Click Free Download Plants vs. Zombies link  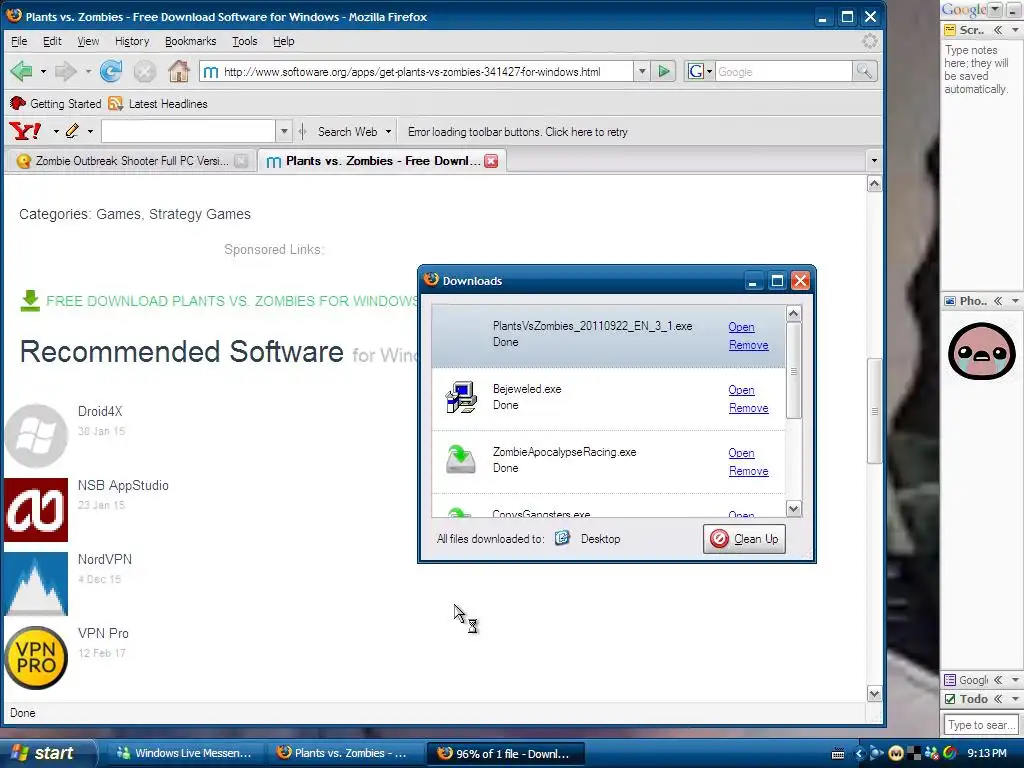(x=231, y=301)
